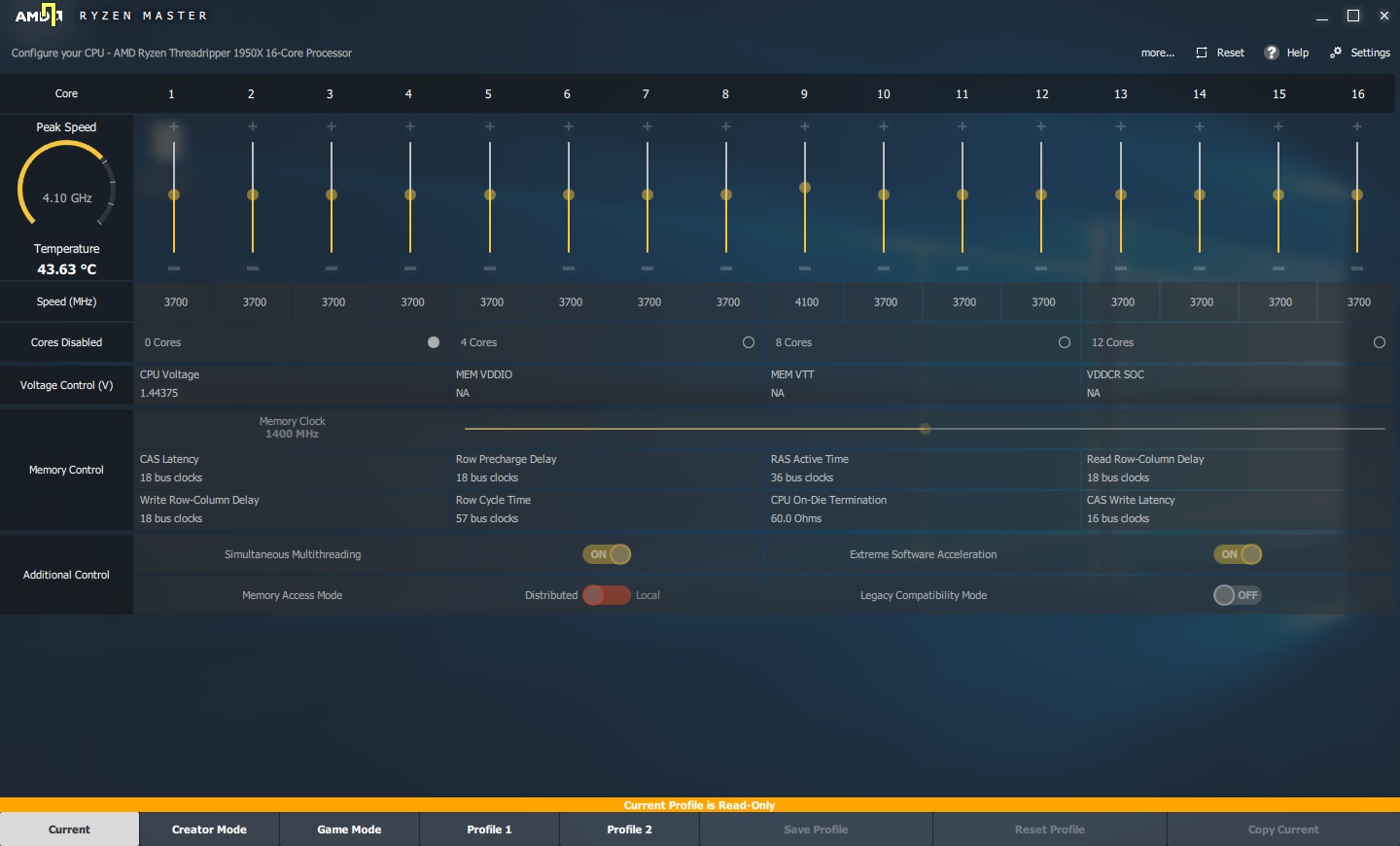
Task: Switch to the Game Mode tab
Action: point(349,829)
